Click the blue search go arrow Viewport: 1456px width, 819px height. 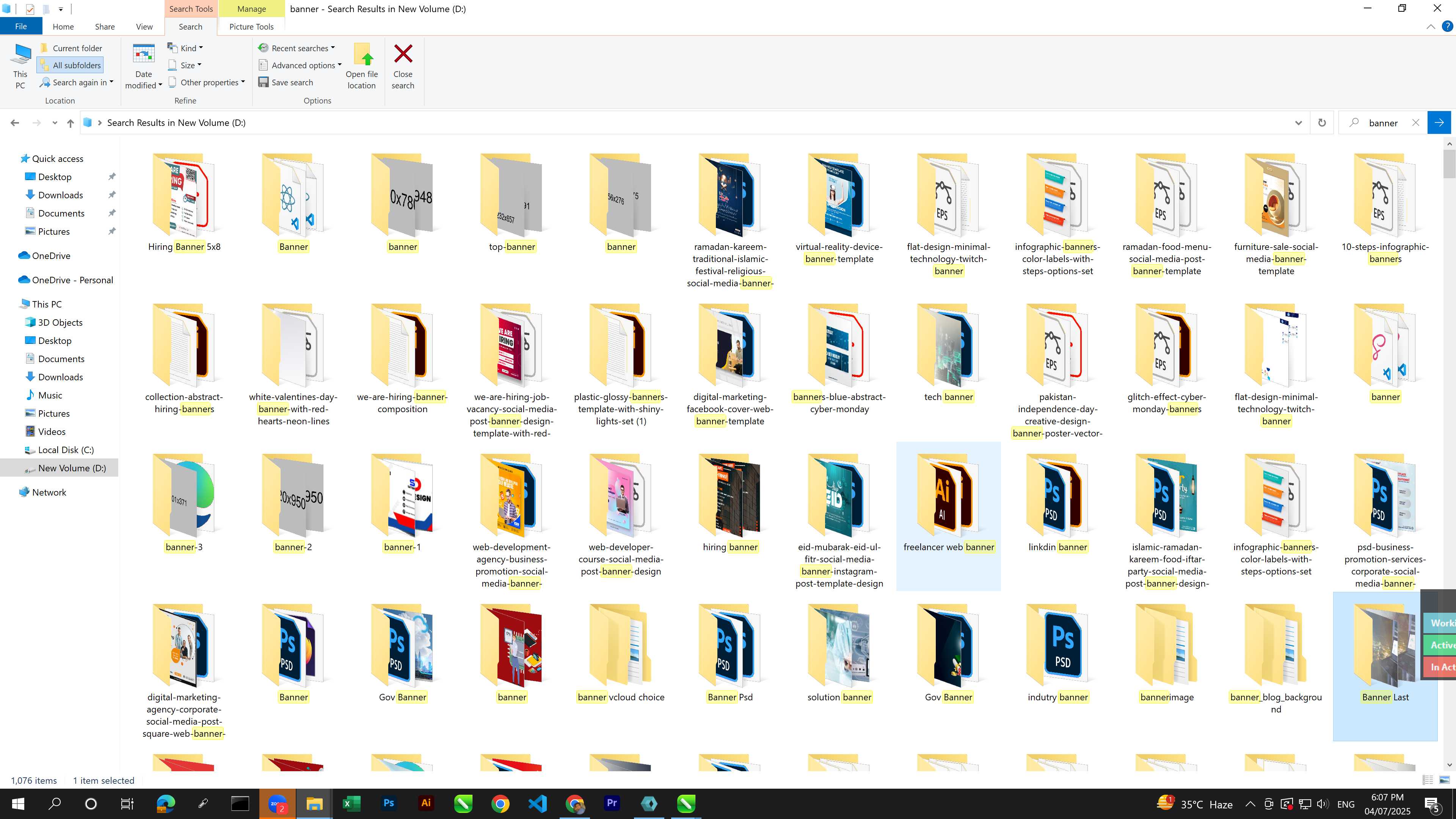1439,122
